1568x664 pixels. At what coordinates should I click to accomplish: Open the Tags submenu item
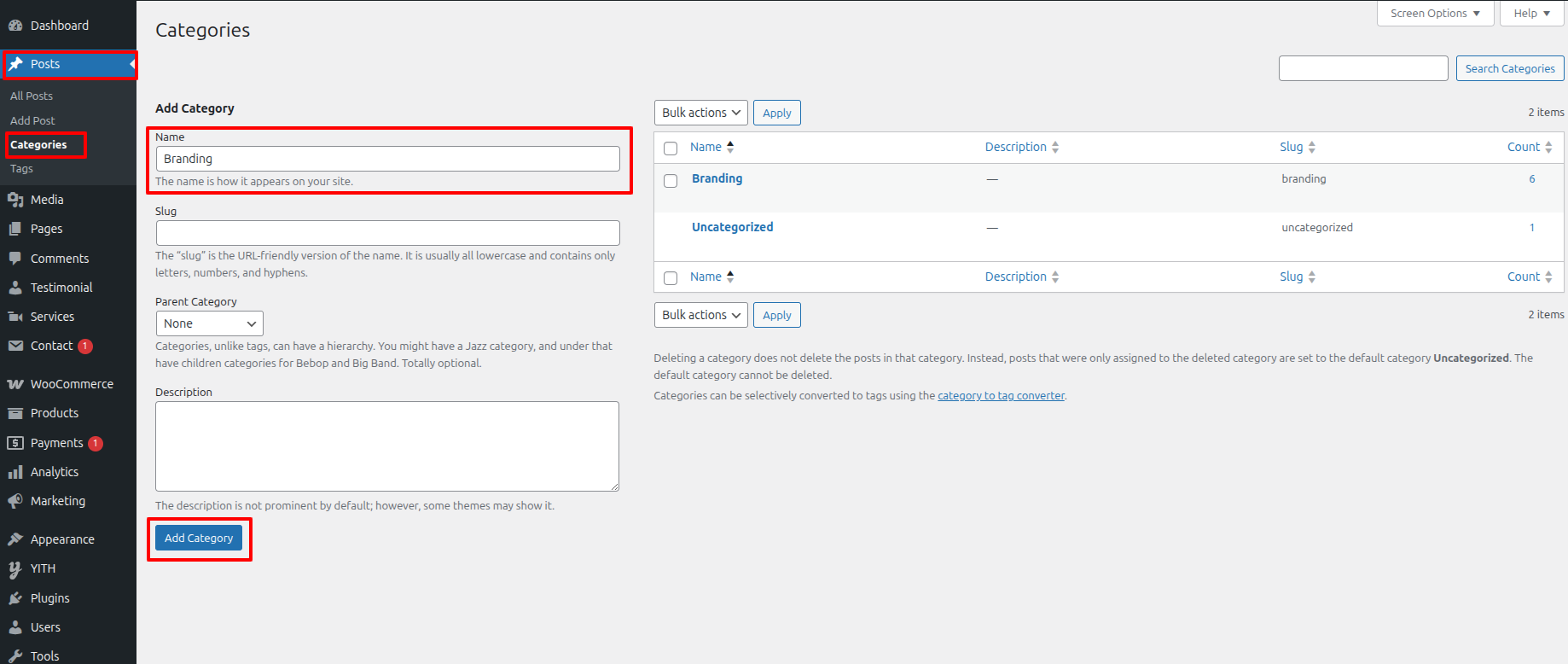tap(21, 169)
